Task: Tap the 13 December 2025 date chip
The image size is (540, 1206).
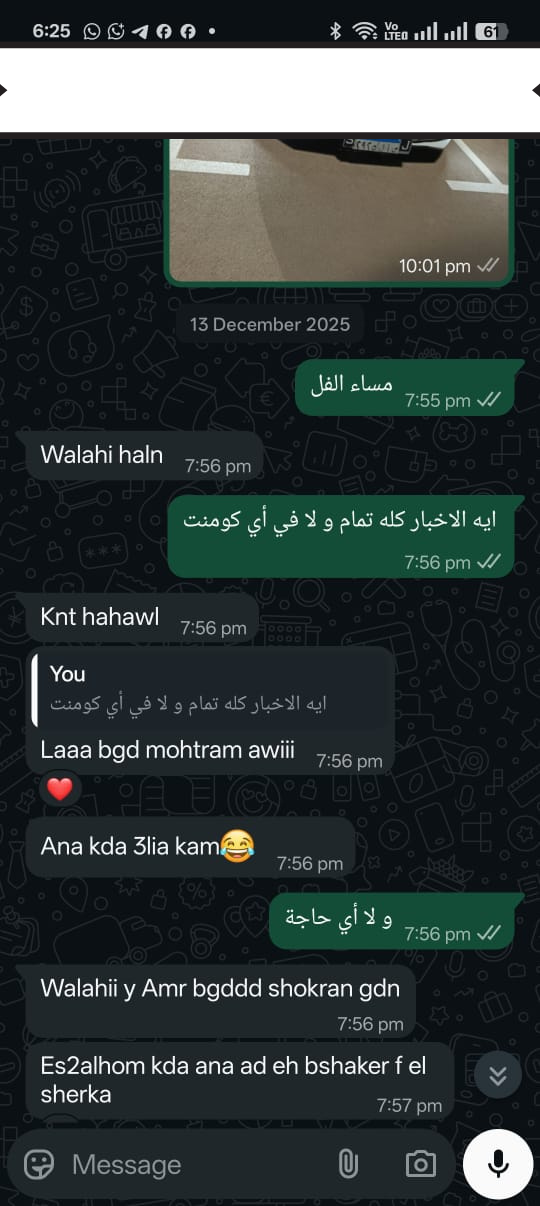Action: 270,324
